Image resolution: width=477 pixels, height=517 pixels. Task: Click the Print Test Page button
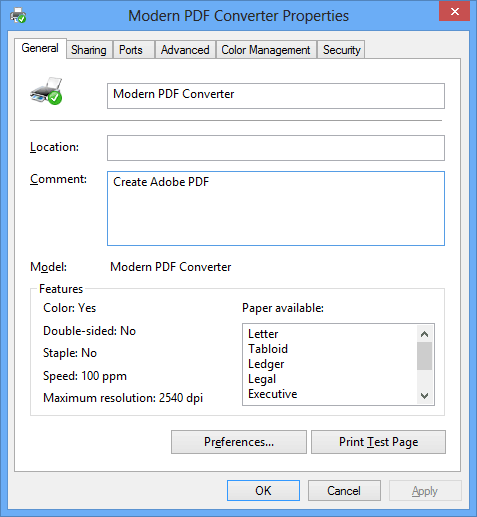tap(378, 442)
